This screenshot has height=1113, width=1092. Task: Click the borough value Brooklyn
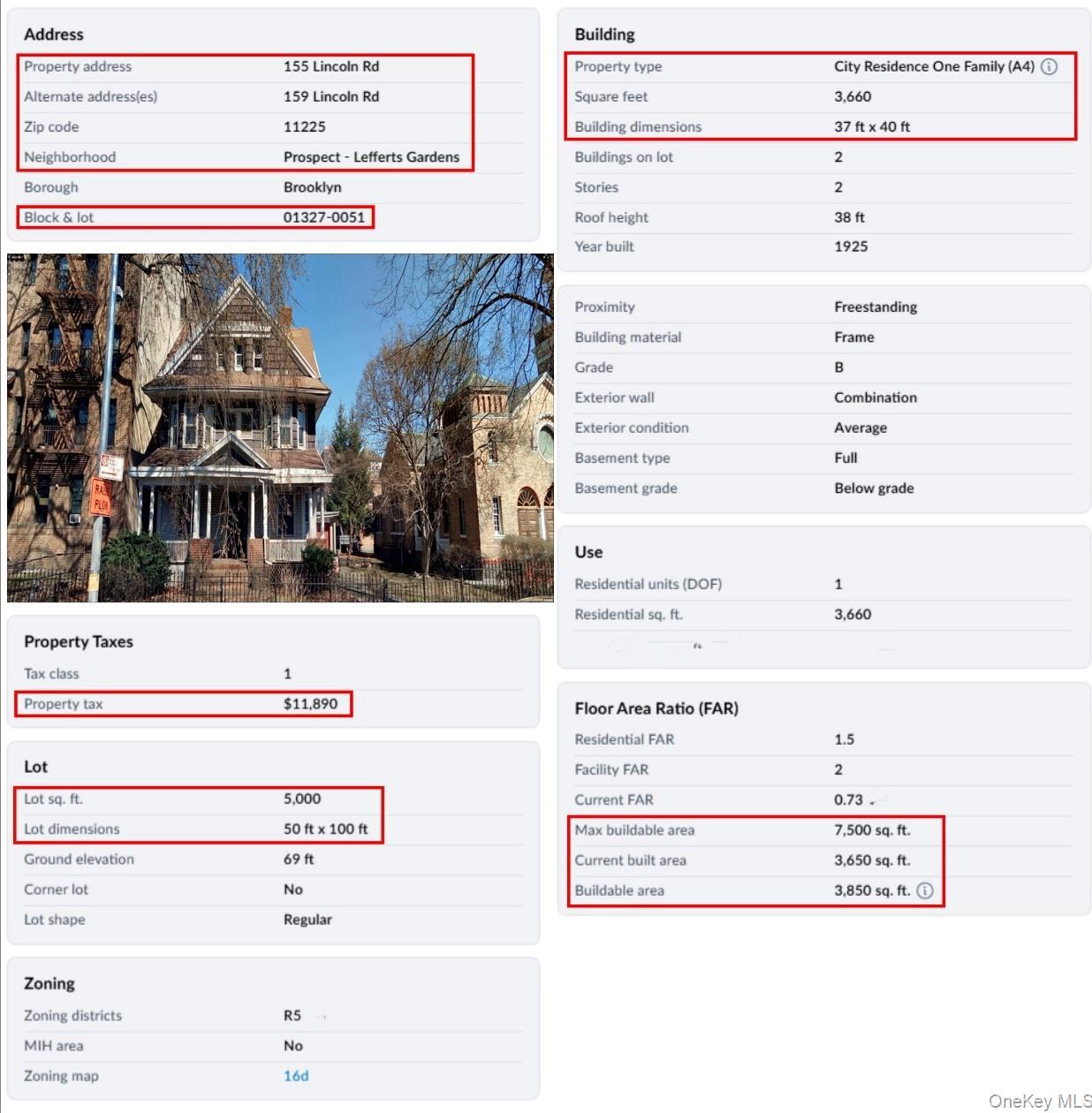[313, 187]
